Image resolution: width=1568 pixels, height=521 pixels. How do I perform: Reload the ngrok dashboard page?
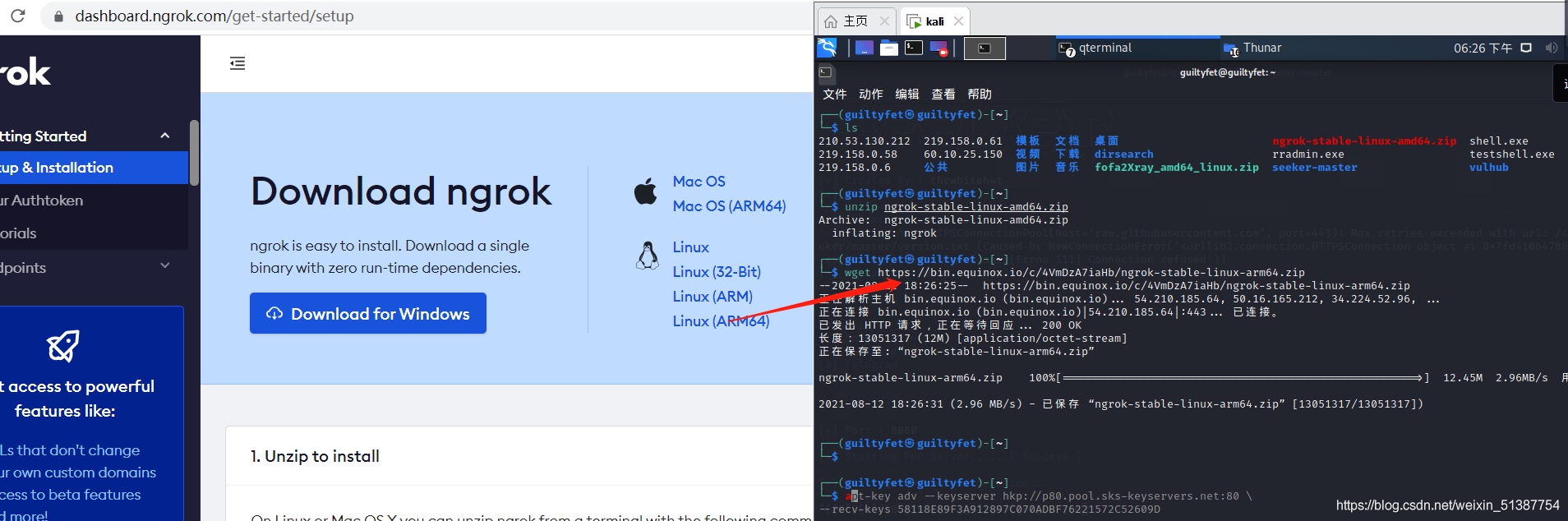coord(17,16)
